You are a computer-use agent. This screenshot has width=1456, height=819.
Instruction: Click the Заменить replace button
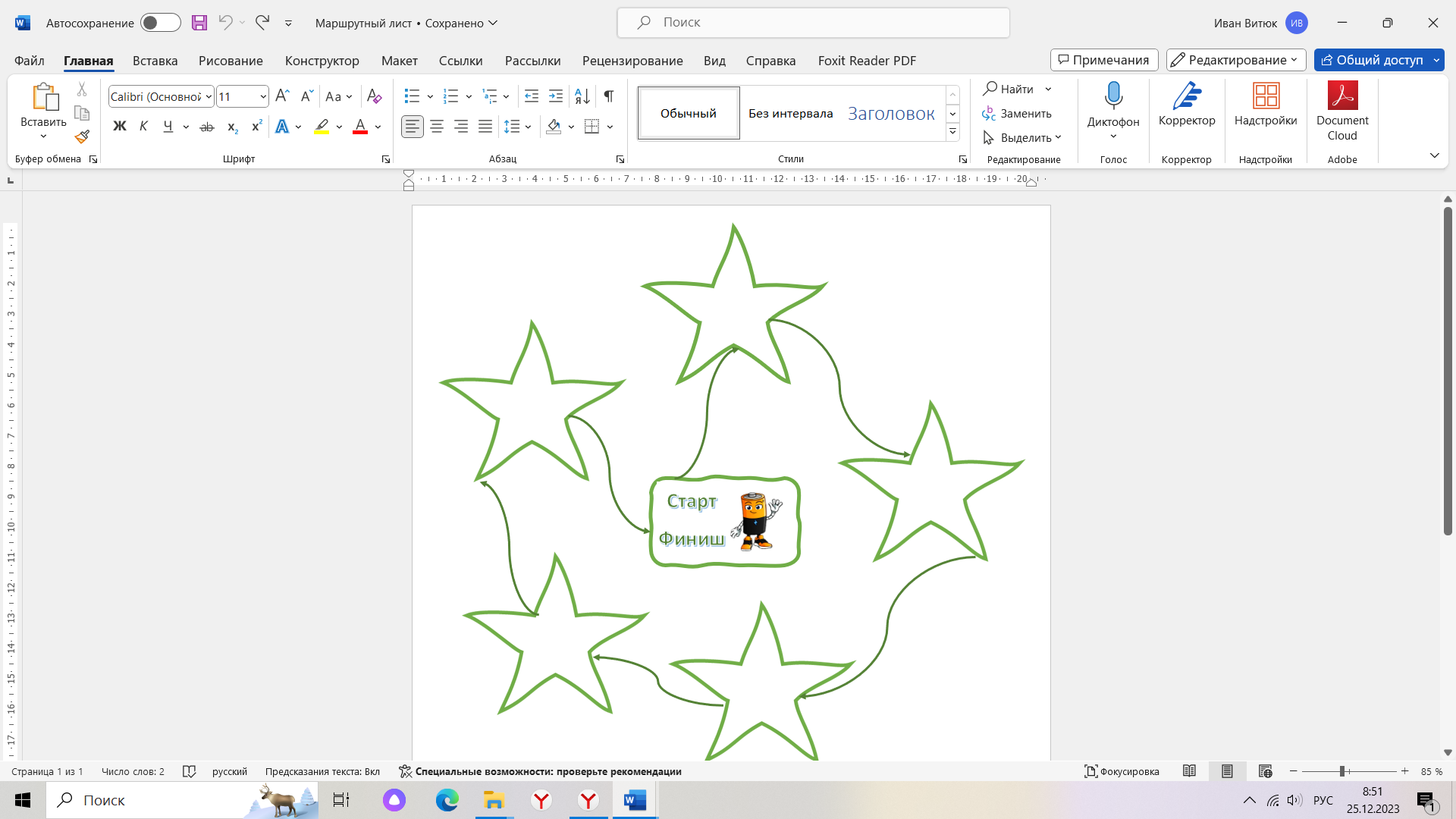[1017, 114]
